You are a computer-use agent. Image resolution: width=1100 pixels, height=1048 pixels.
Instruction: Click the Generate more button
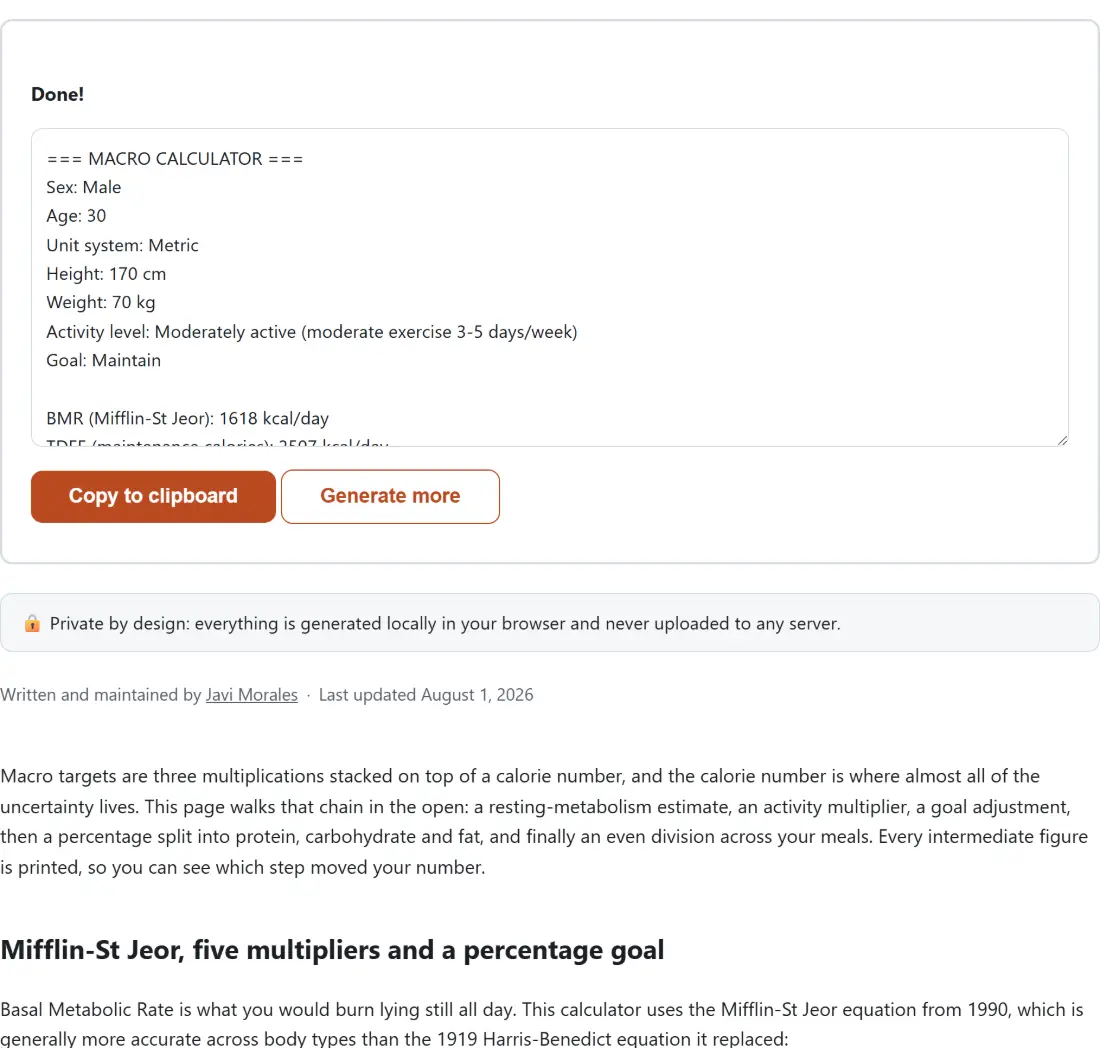tap(390, 497)
